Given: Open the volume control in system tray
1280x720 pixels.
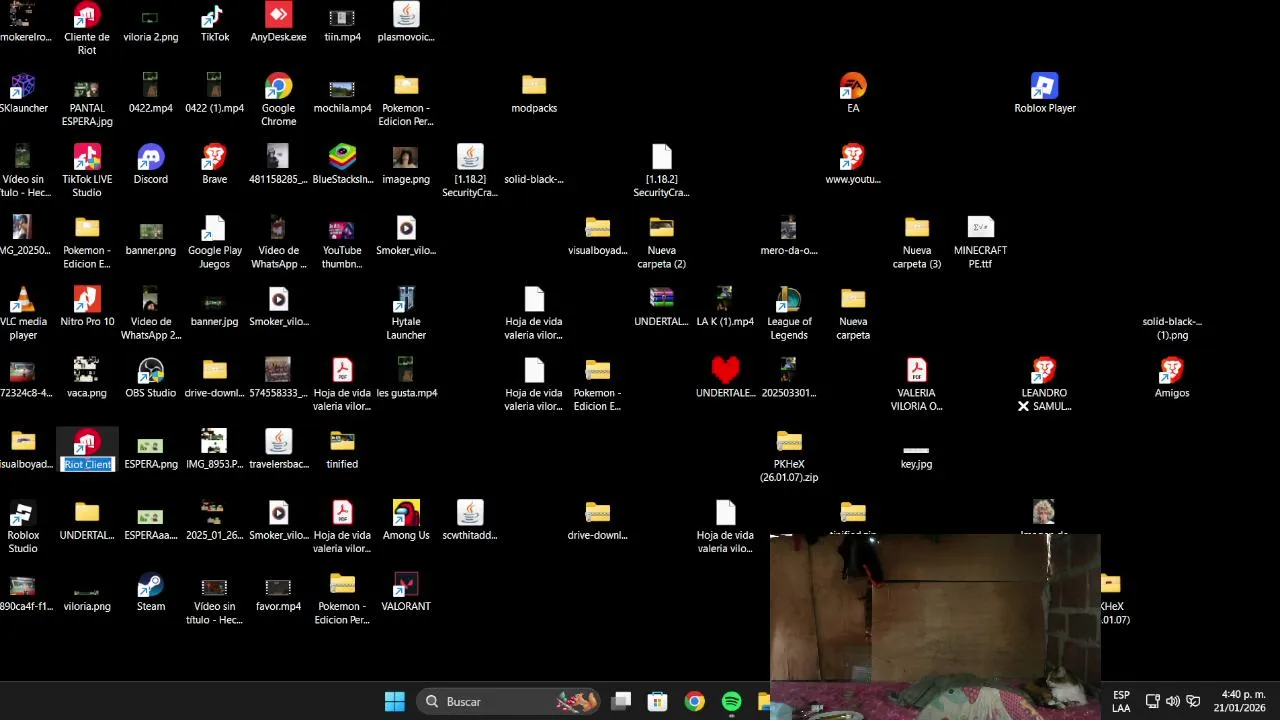Looking at the screenshot, I should coord(1172,701).
